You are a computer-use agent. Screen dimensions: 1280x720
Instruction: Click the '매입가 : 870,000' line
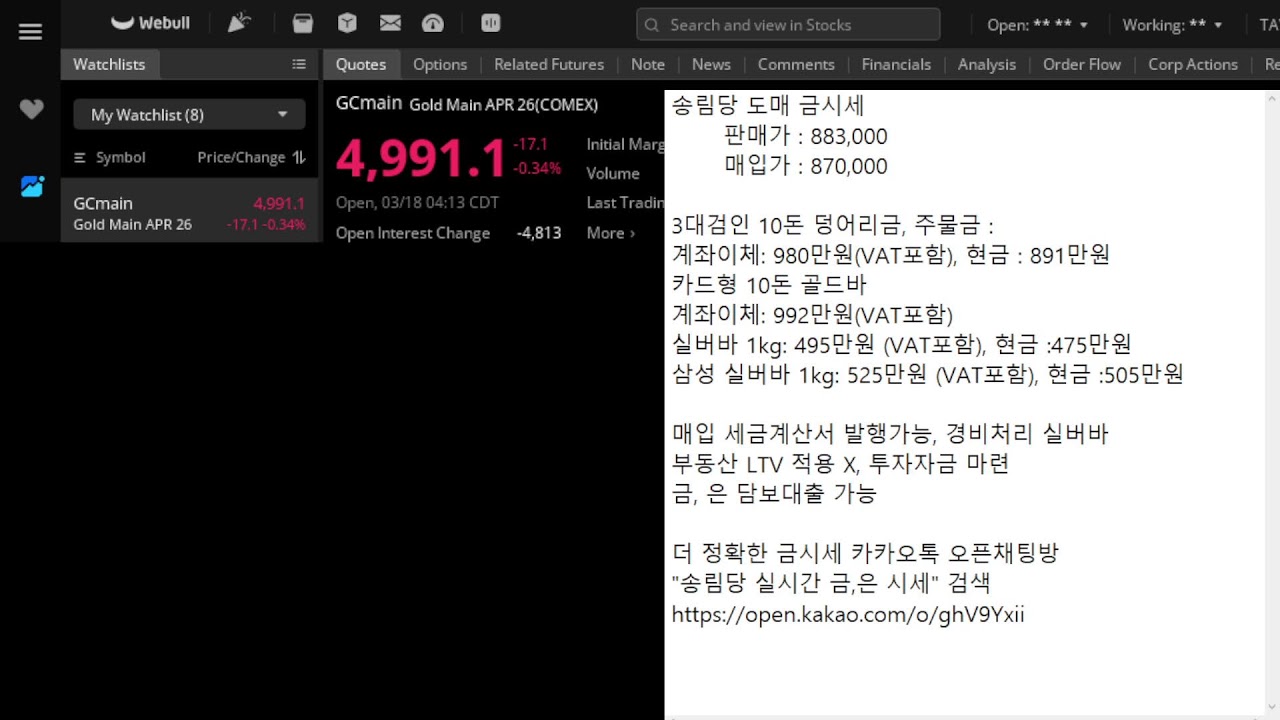tap(806, 166)
